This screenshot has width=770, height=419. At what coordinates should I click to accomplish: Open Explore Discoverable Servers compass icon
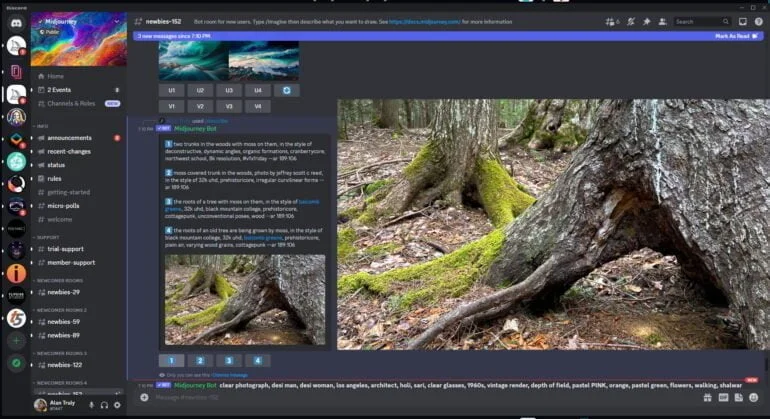(16, 363)
